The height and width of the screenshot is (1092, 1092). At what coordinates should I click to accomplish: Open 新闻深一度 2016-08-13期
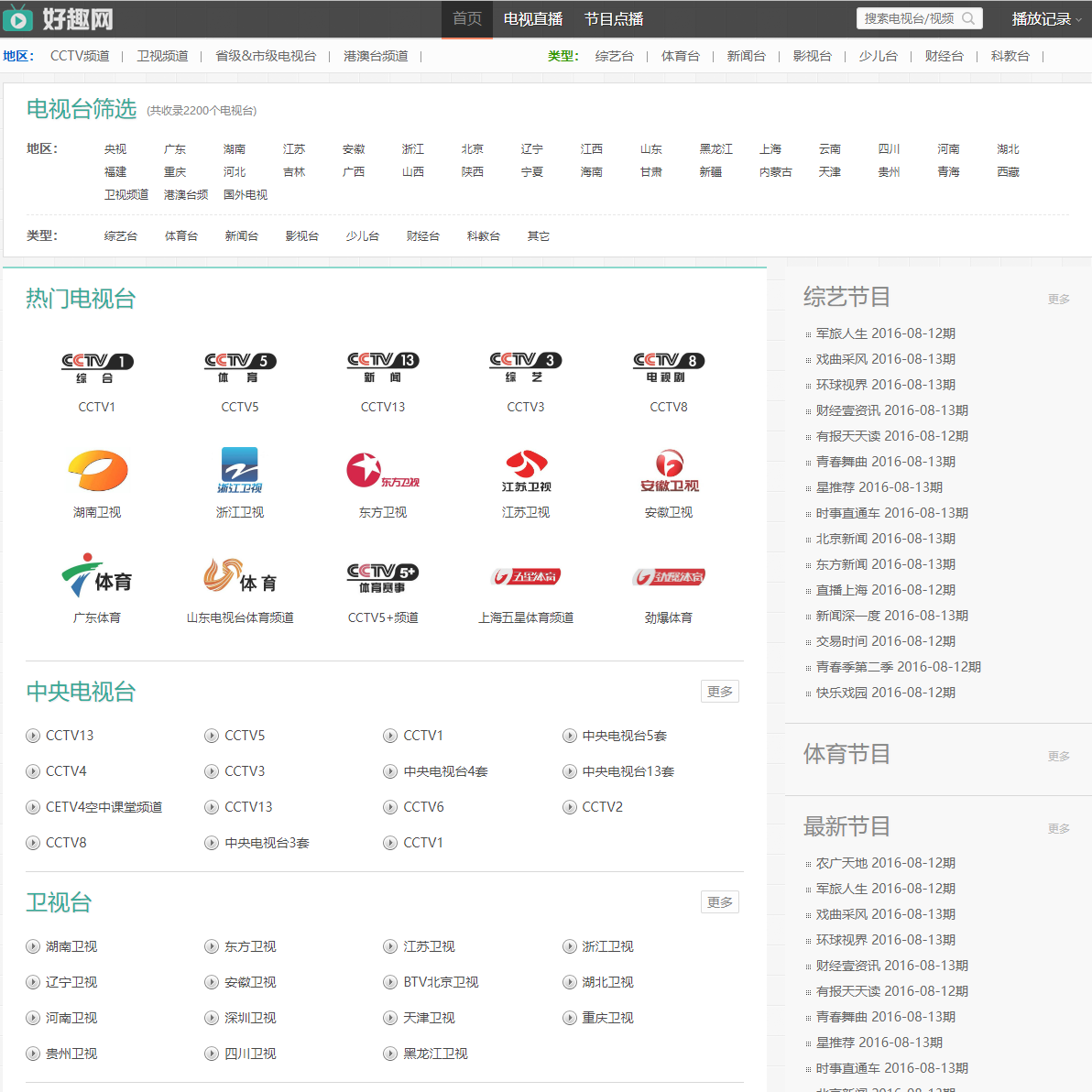892,616
